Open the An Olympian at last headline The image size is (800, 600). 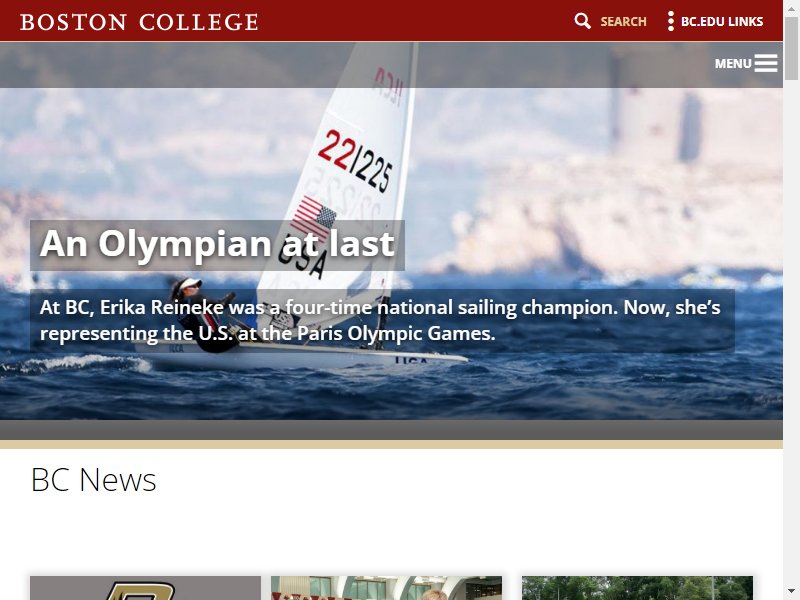pyautogui.click(x=217, y=244)
